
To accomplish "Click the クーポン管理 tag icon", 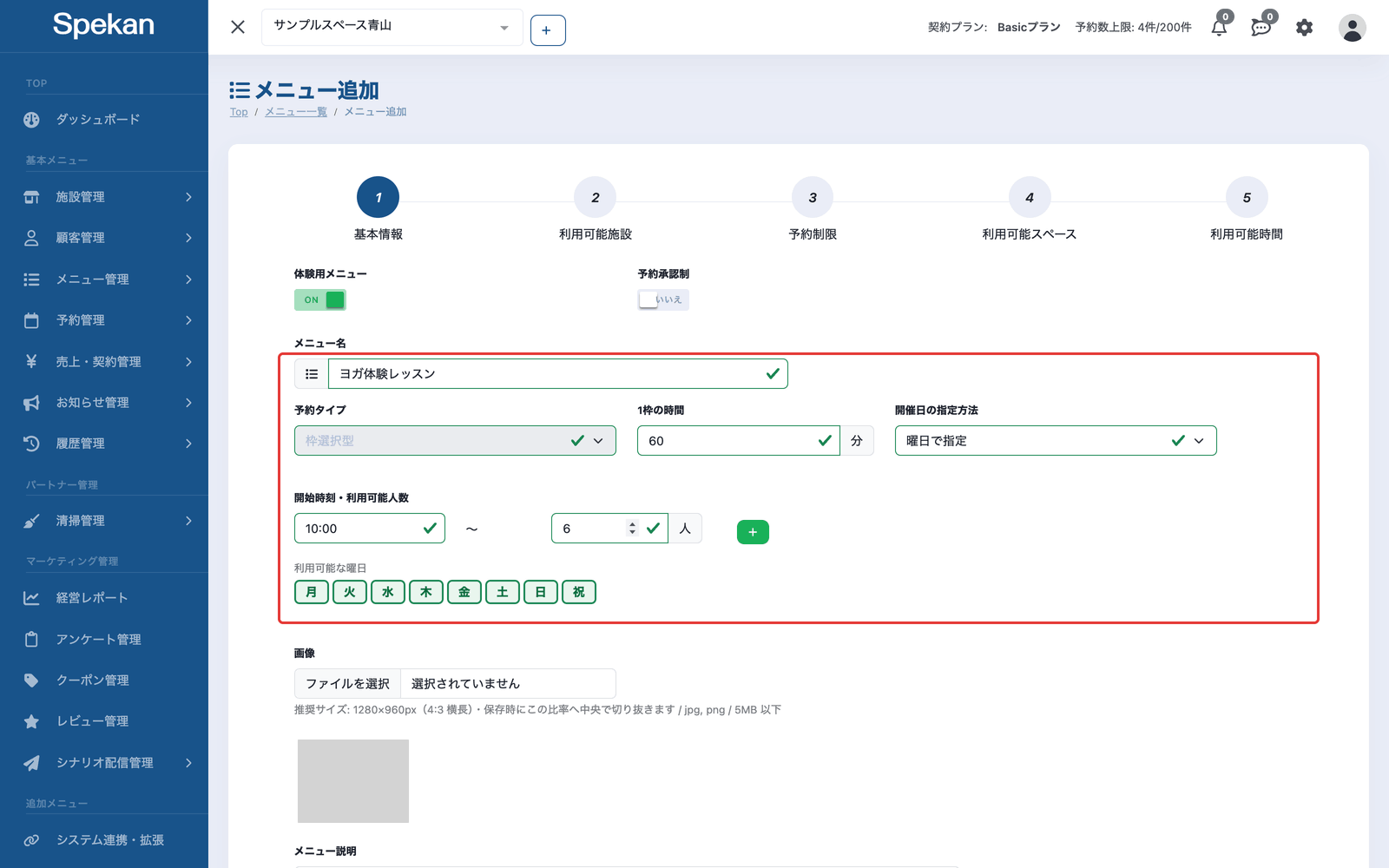I will tap(31, 681).
